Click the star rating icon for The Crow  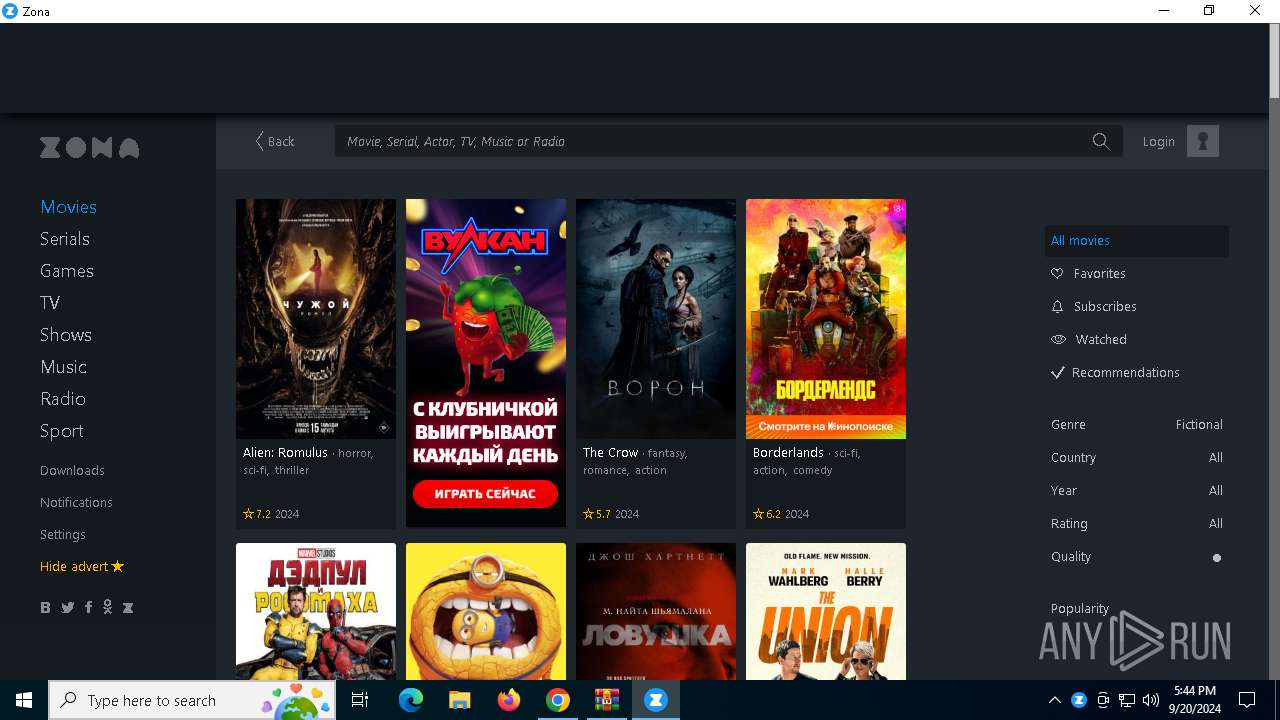588,514
